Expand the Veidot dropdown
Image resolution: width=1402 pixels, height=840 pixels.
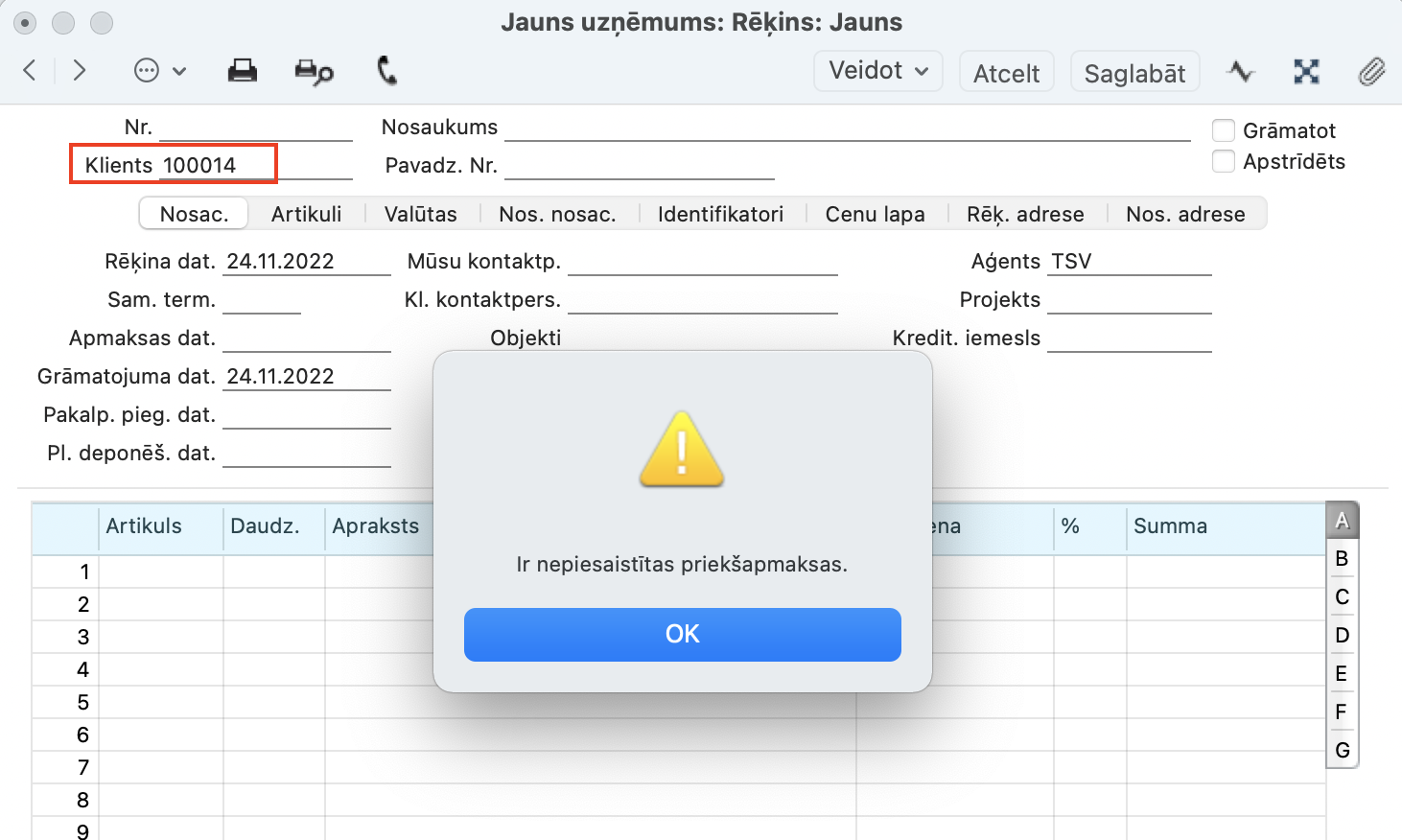pos(877,71)
